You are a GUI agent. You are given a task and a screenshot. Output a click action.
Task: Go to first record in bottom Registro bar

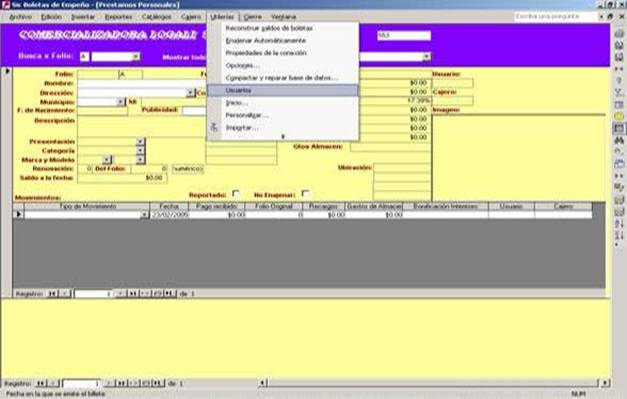pos(40,383)
